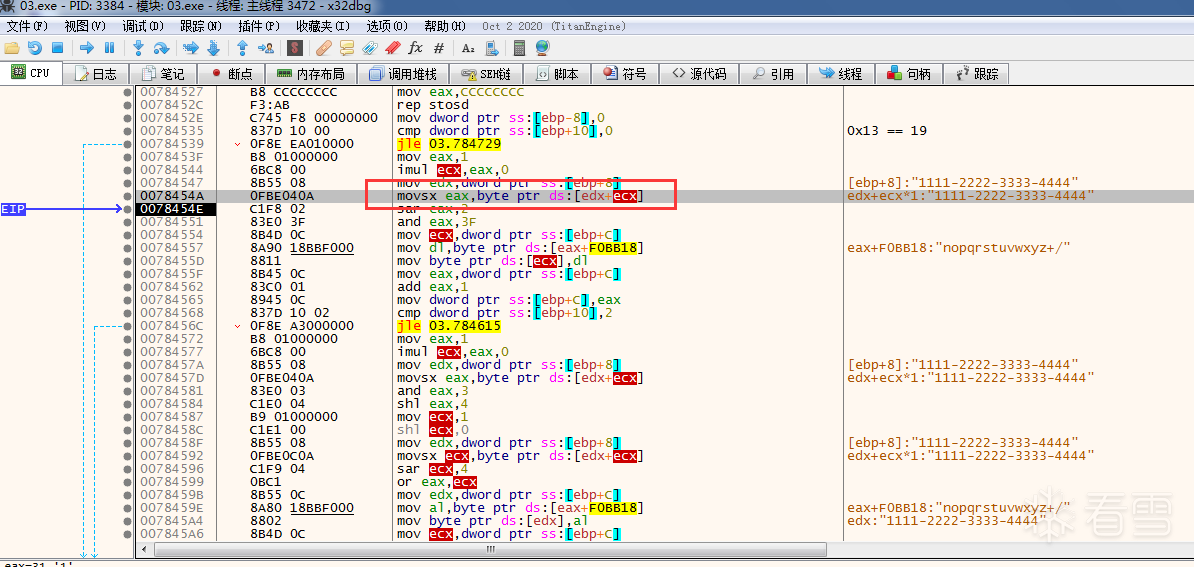Run to user code icon
Screen dimensions: 1194x567
(266, 48)
